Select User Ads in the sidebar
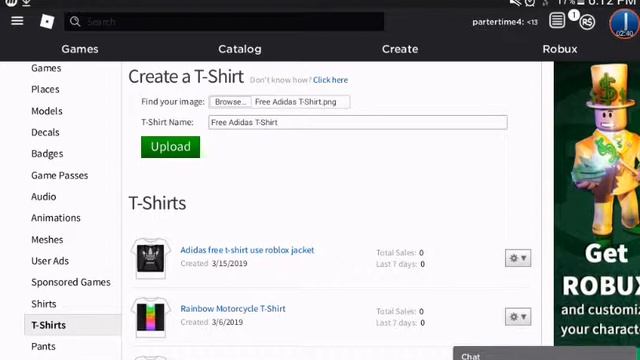The width and height of the screenshot is (640, 360). (x=50, y=261)
